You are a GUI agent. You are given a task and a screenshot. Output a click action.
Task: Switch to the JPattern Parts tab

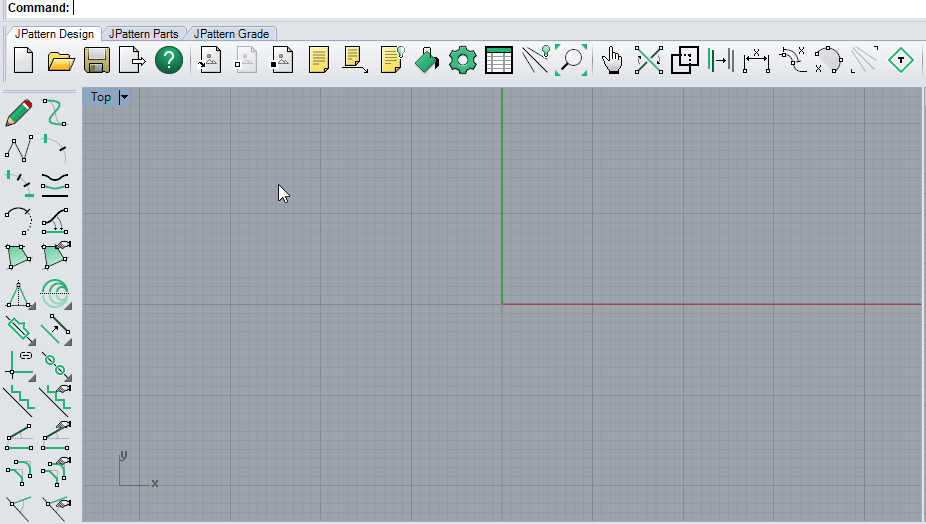tap(144, 34)
